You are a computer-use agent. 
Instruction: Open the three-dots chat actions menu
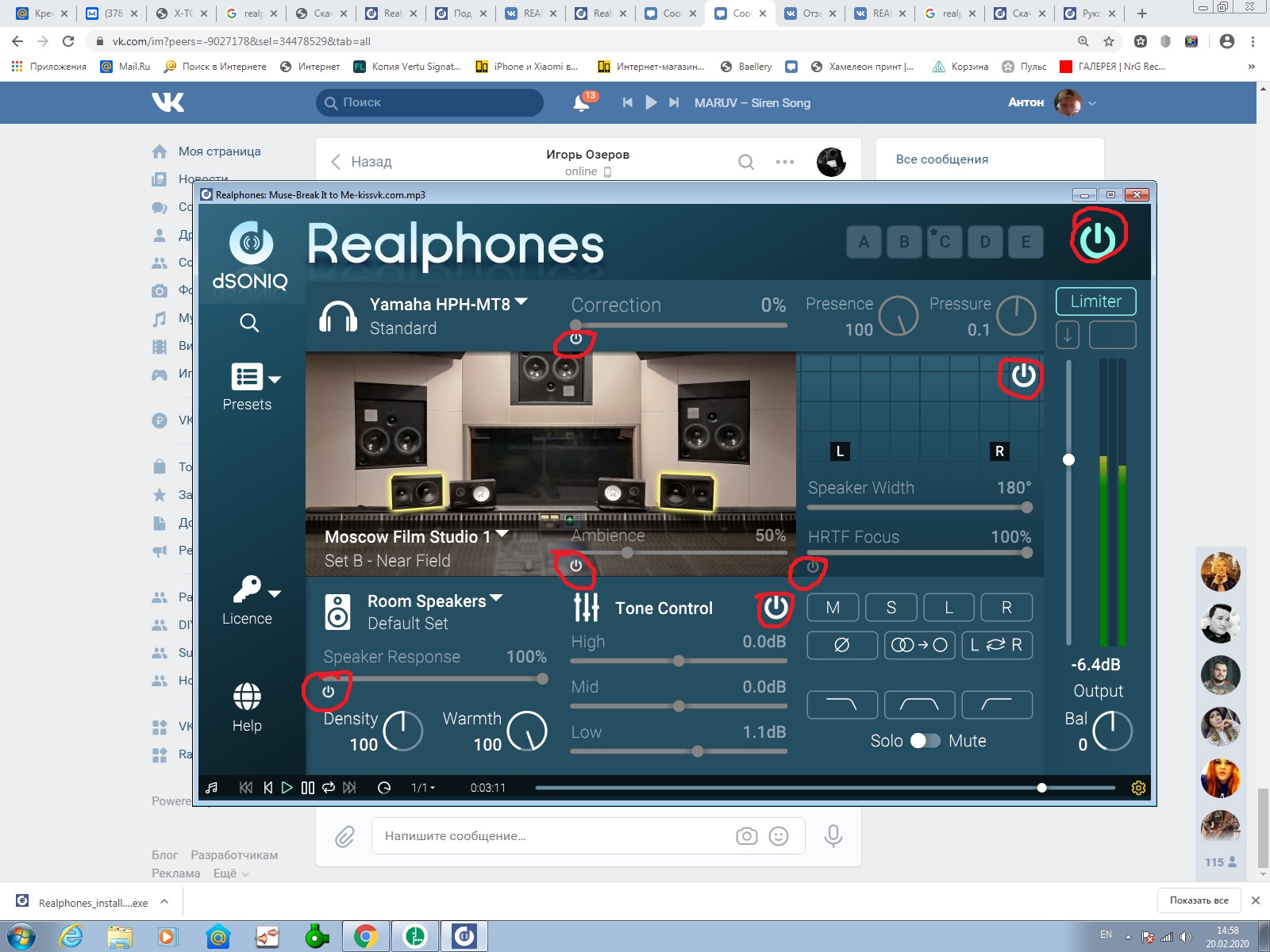coord(785,162)
